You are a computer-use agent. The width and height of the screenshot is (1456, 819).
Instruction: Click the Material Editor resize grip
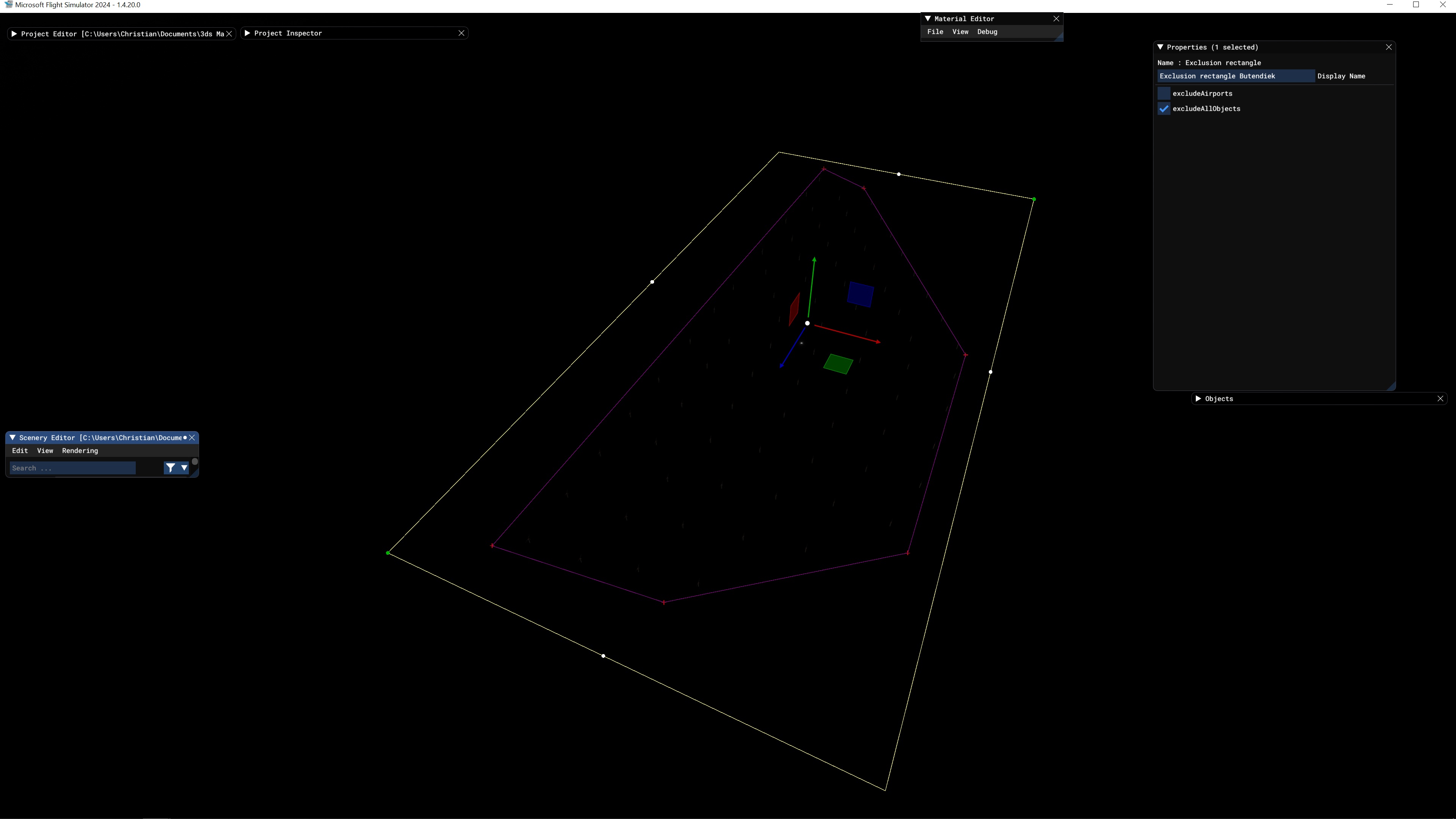(1059, 37)
